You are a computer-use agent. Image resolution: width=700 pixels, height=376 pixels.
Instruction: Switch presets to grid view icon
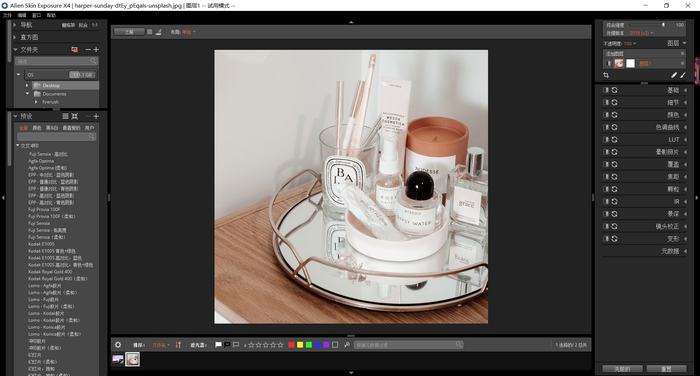[75, 116]
